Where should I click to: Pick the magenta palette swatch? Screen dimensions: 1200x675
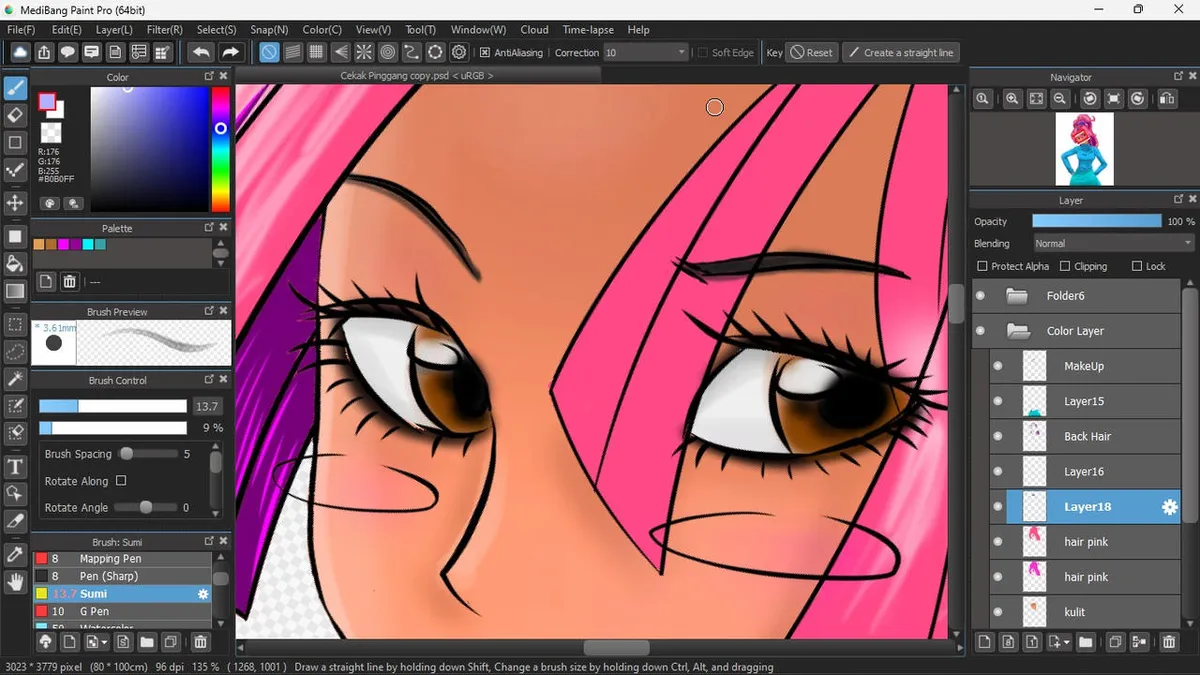point(63,245)
